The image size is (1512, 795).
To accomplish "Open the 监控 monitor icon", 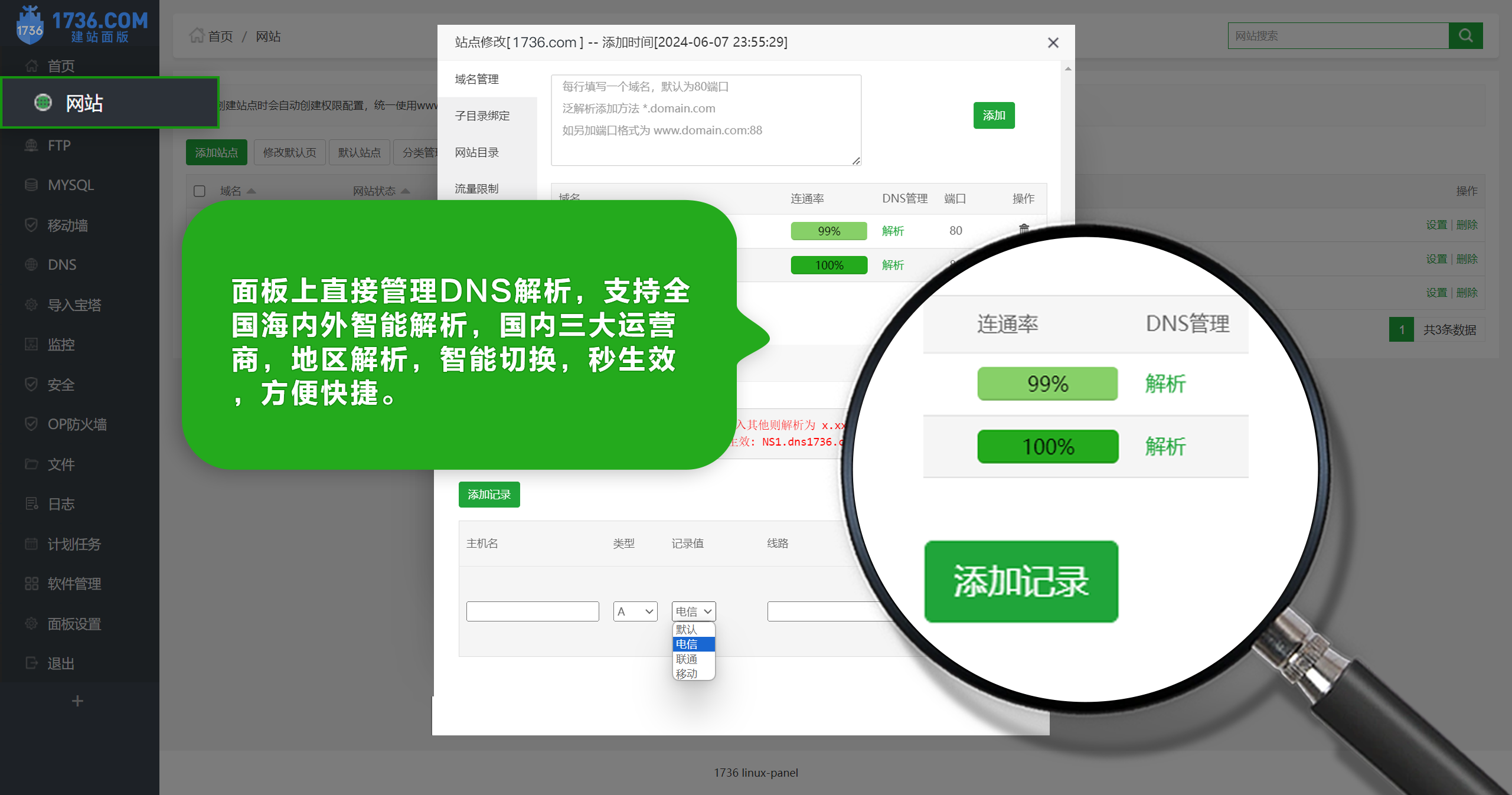I will 31,344.
